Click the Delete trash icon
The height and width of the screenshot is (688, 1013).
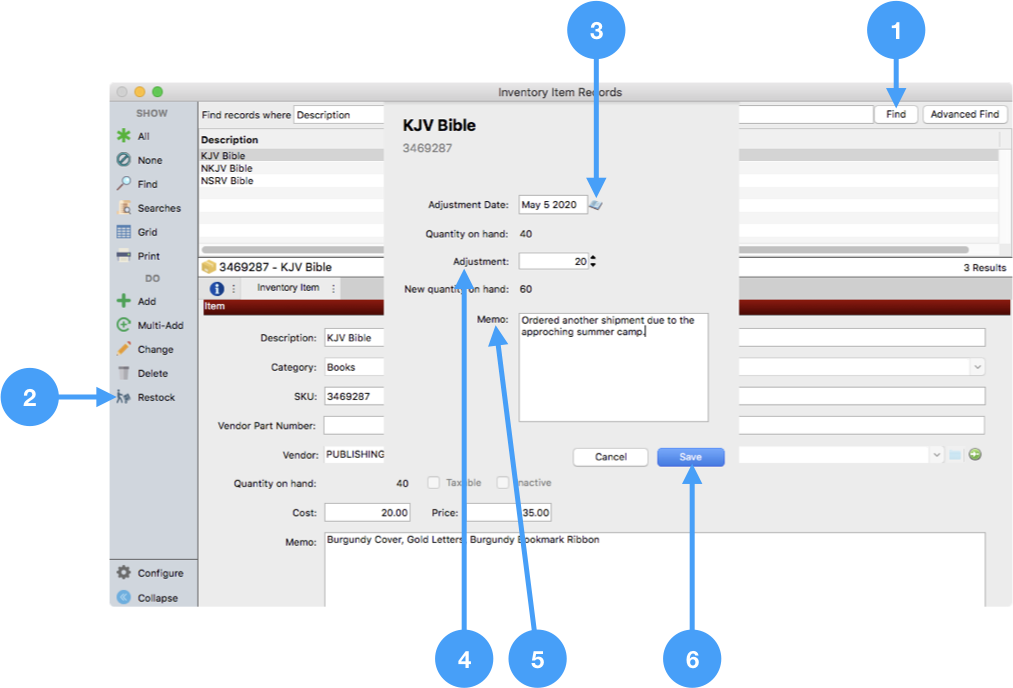click(124, 373)
